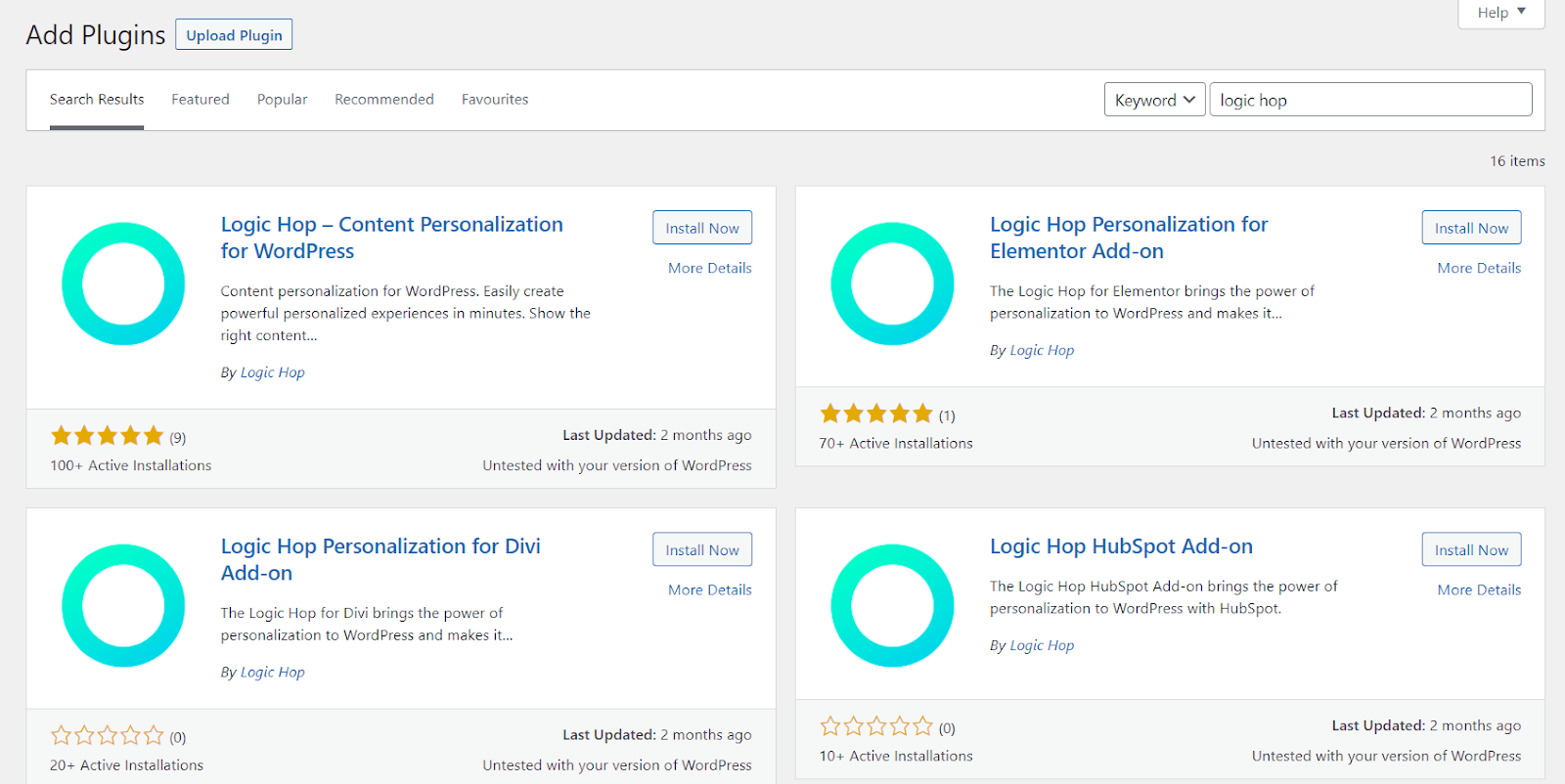Go to the Recommended tab
1565x784 pixels.
384,100
